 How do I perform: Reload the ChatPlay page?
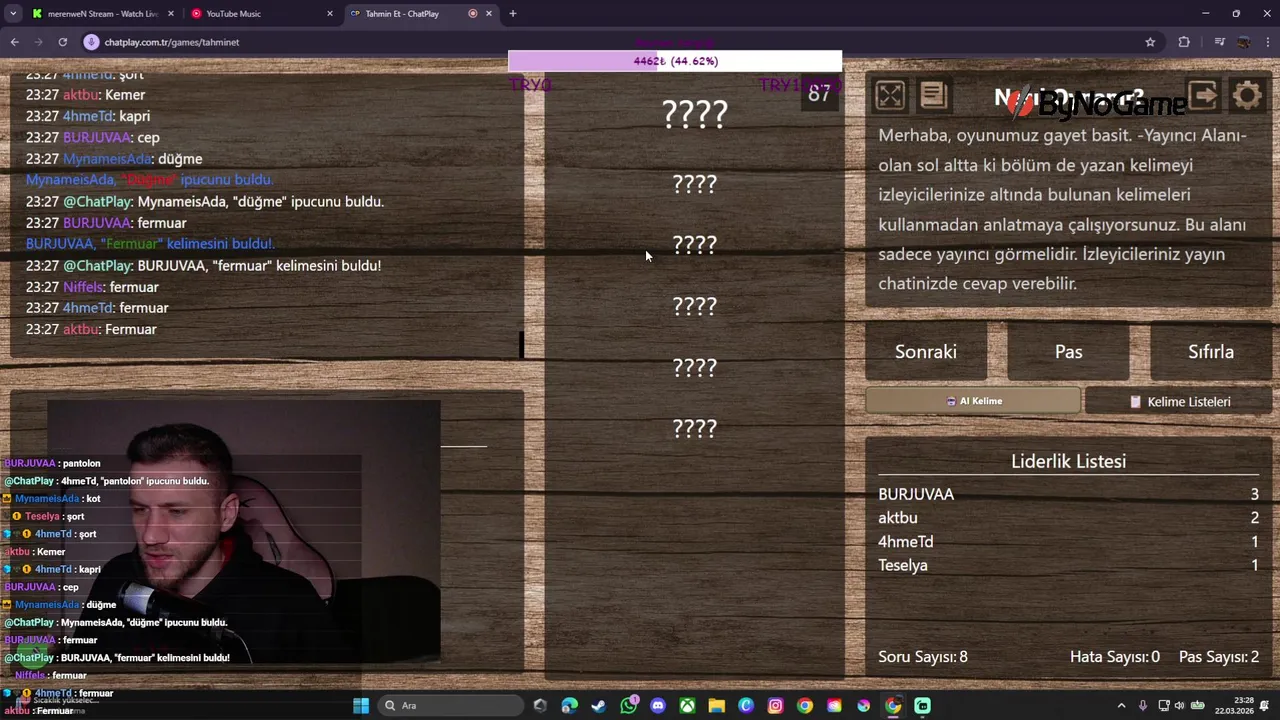click(x=62, y=42)
